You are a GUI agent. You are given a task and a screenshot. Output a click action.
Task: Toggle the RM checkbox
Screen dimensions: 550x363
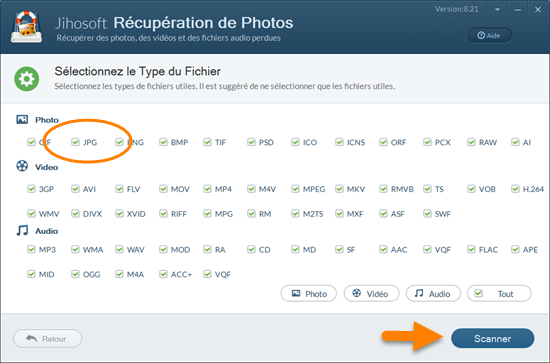tap(251, 214)
